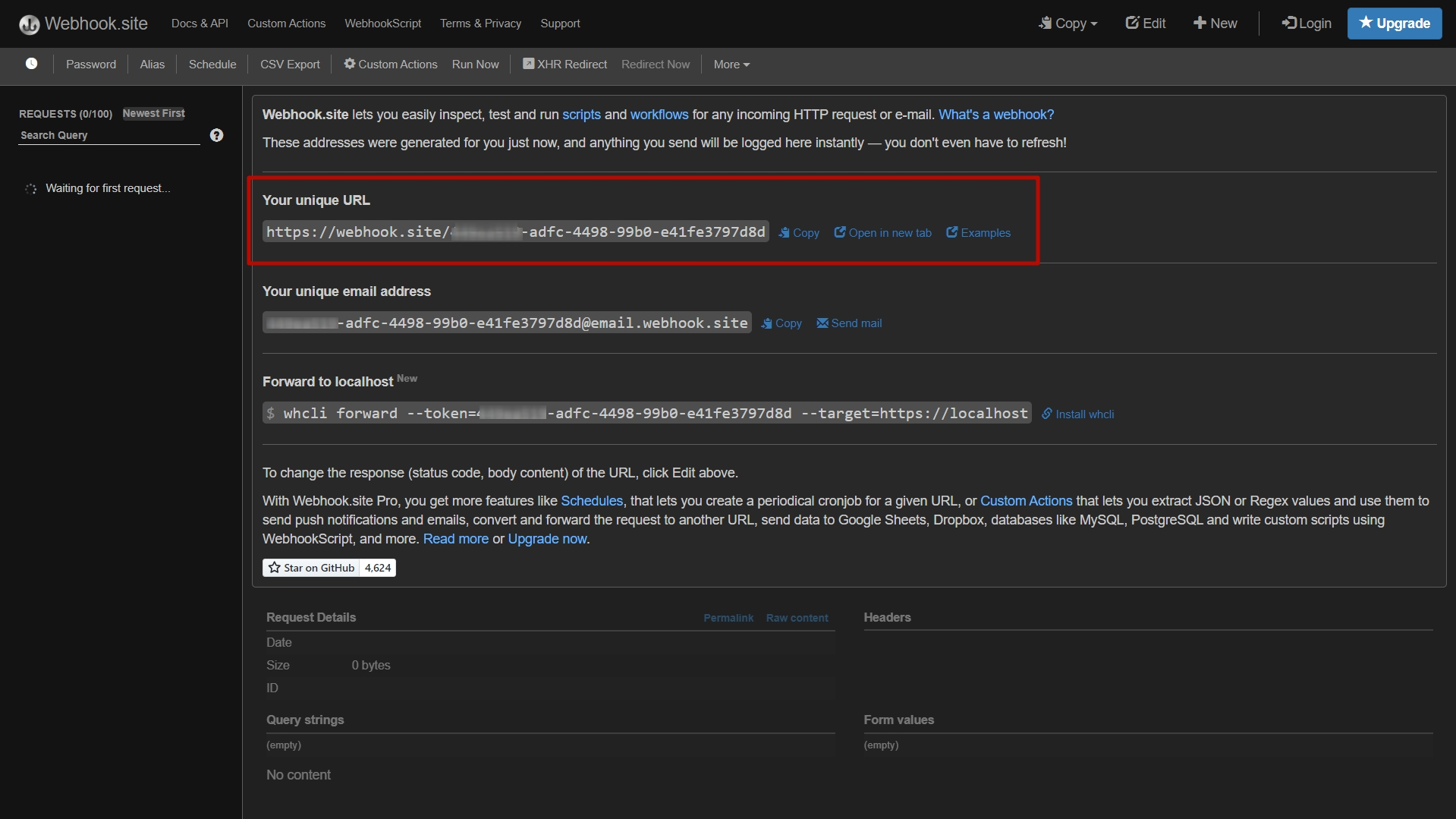Open the "What's a webhook?" link
Screen dimensions: 1456x819
995,115
